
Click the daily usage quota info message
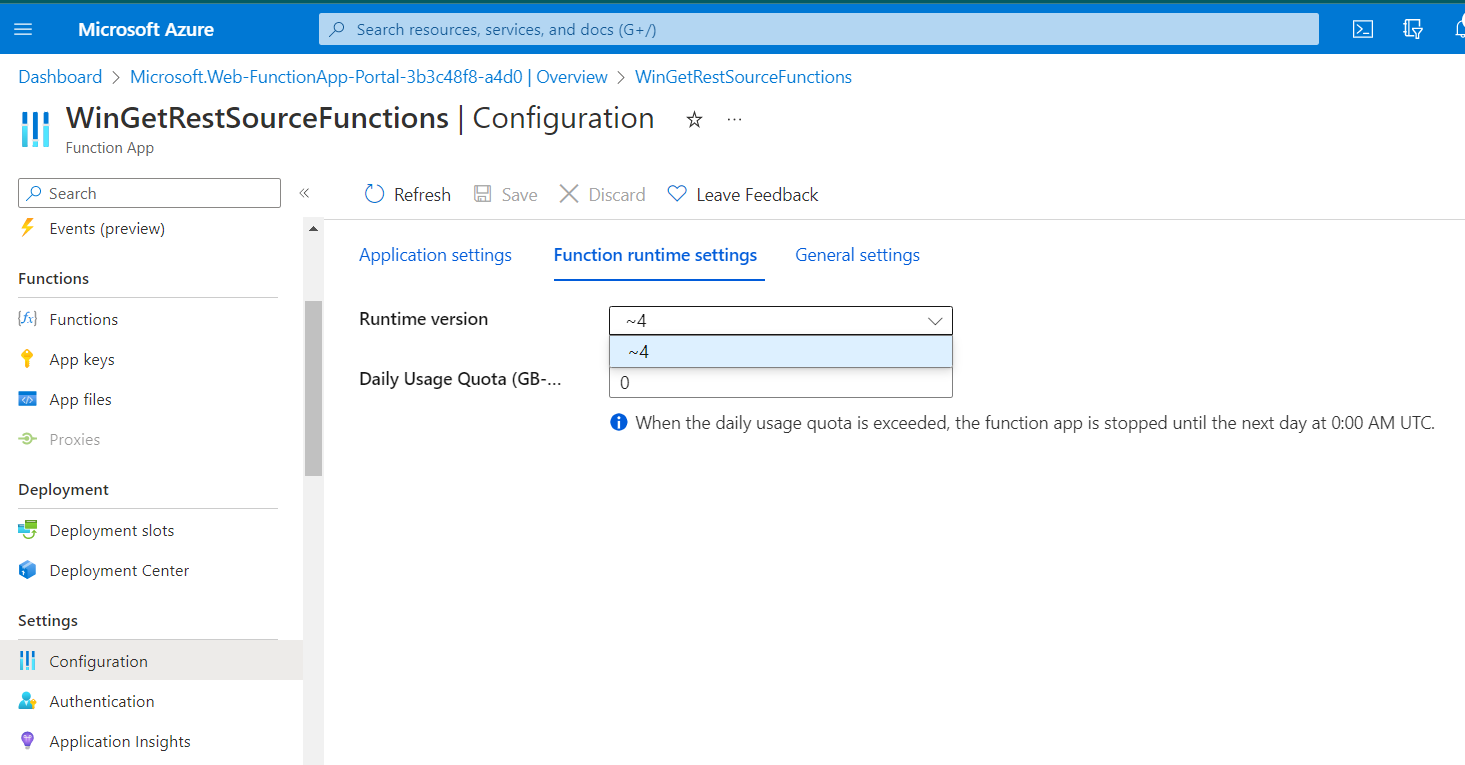[1035, 423]
